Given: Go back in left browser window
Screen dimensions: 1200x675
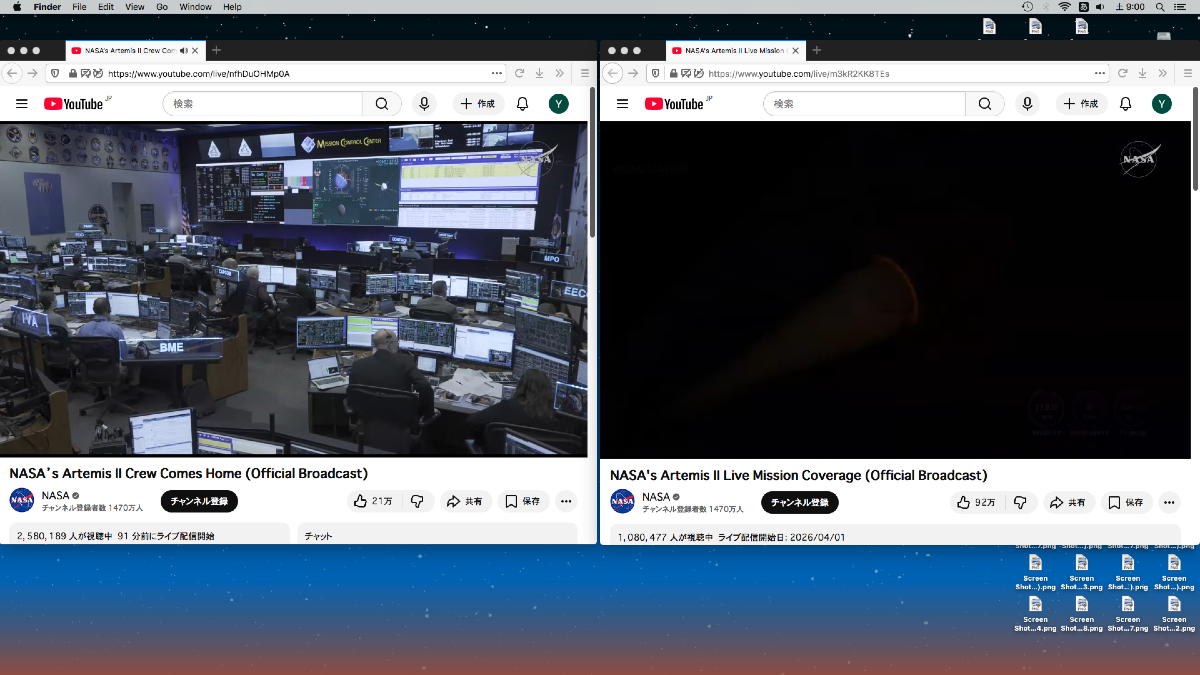Looking at the screenshot, I should [13, 73].
